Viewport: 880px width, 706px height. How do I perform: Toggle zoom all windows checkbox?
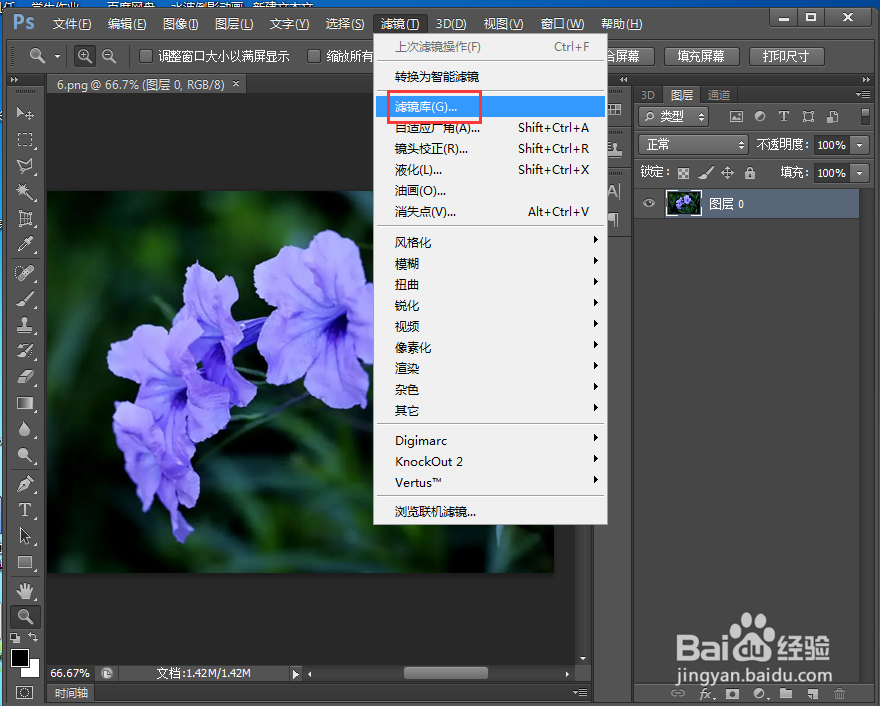pos(314,56)
